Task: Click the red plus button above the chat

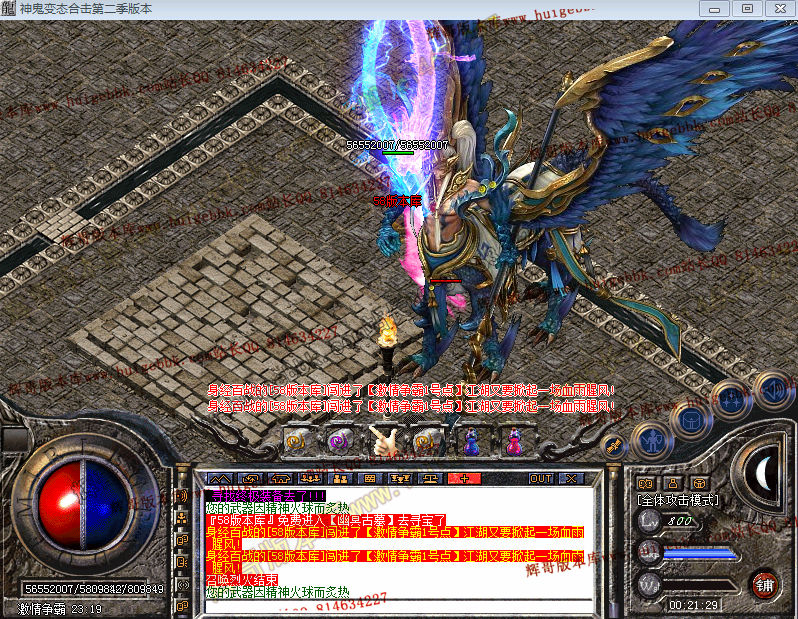Action: click(x=464, y=479)
